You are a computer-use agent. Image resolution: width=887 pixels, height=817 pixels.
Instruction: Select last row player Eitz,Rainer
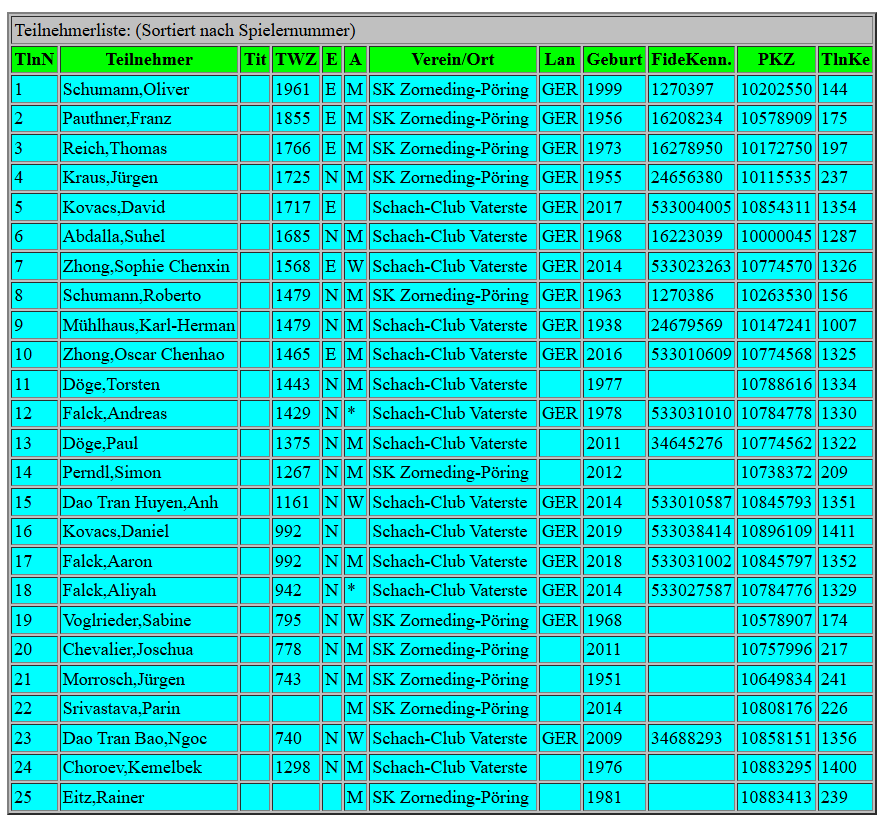(103, 798)
